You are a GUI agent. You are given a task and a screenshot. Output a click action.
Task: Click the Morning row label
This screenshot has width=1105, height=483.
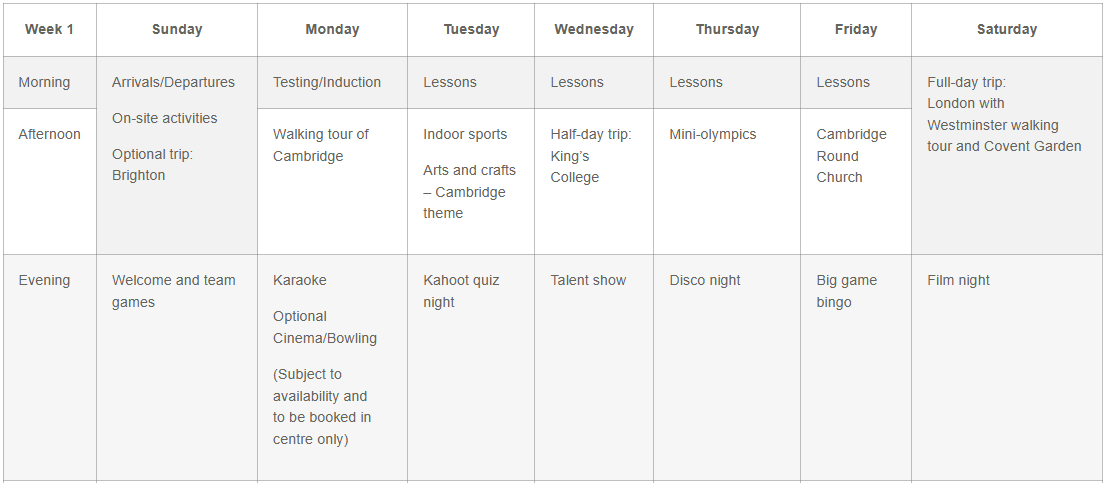pos(44,83)
